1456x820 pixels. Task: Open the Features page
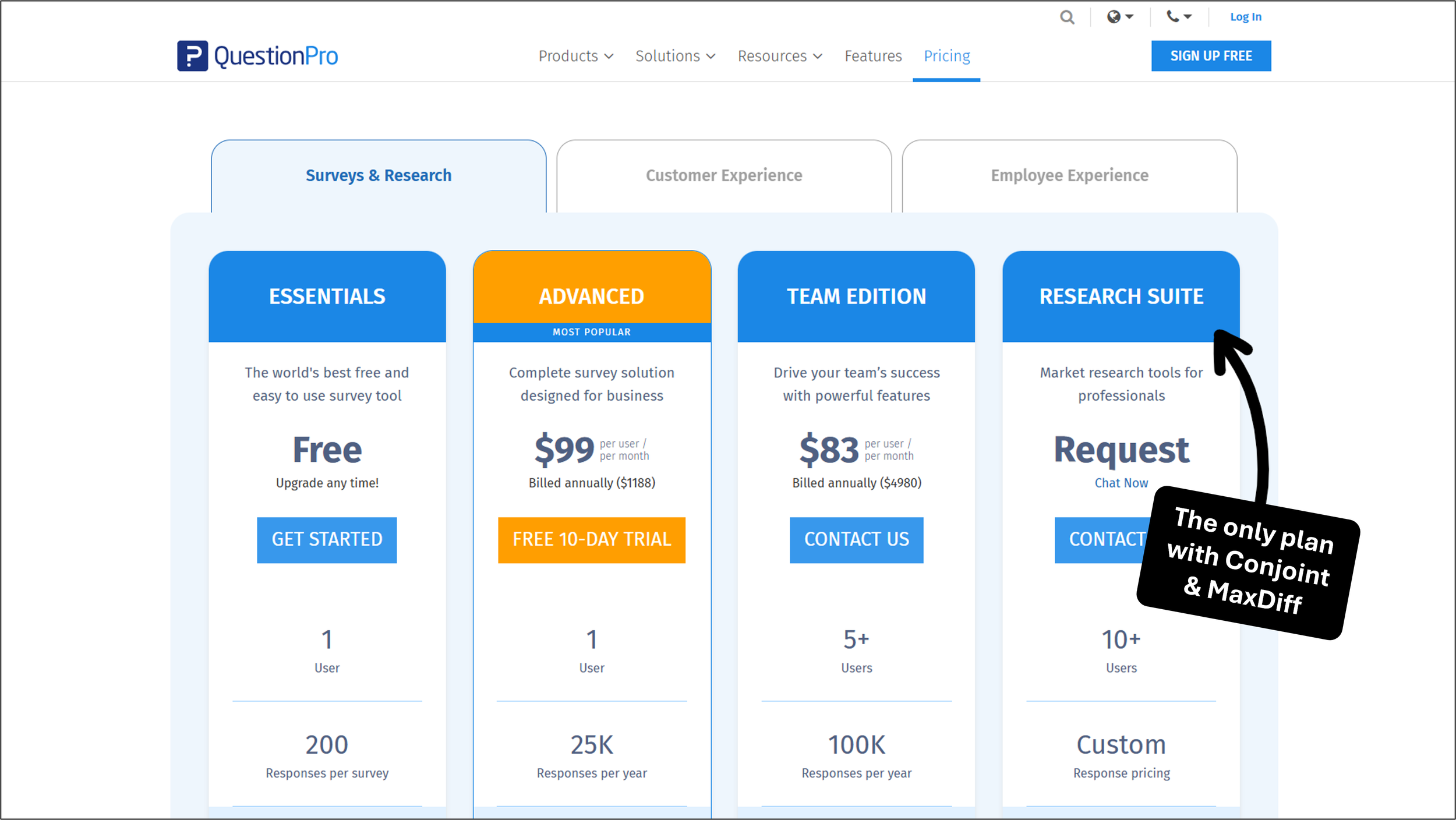[x=873, y=56]
